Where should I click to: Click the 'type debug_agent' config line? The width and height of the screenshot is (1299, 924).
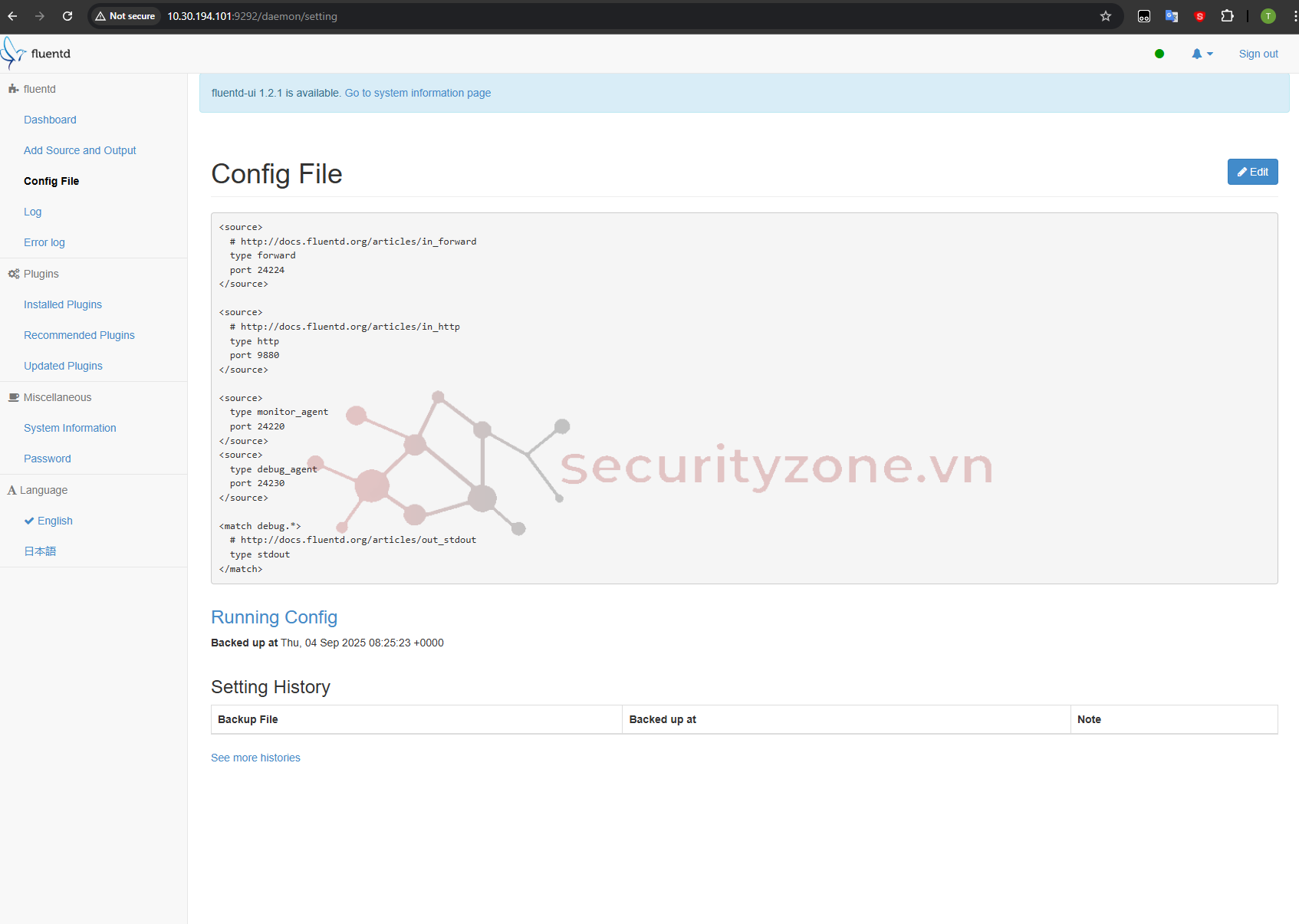coord(273,469)
